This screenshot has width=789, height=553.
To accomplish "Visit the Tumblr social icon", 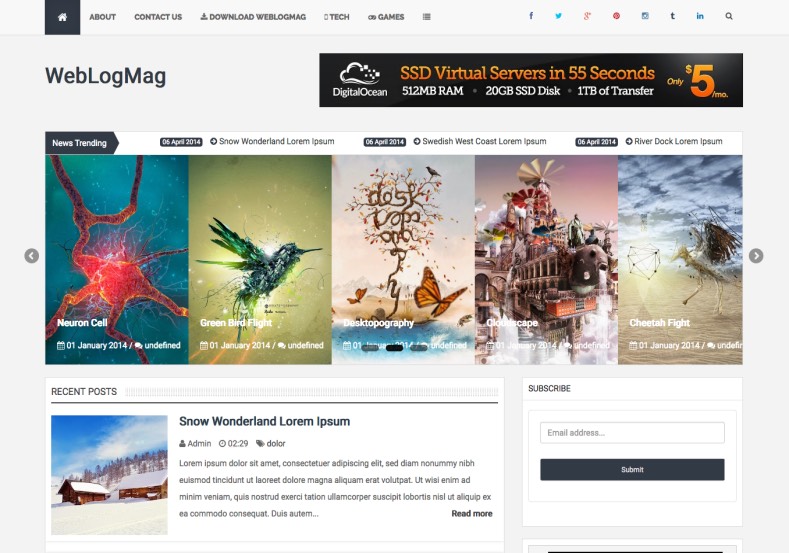I will click(x=672, y=16).
